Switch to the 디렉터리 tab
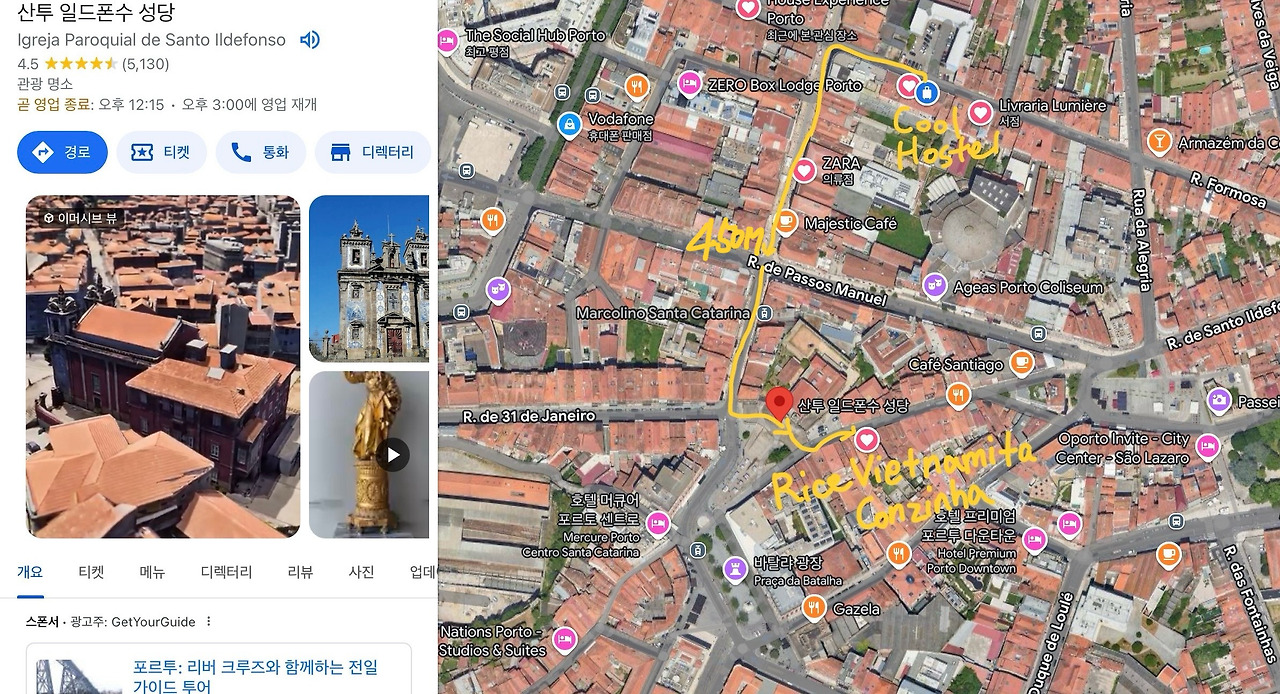The image size is (1280, 694). (226, 572)
